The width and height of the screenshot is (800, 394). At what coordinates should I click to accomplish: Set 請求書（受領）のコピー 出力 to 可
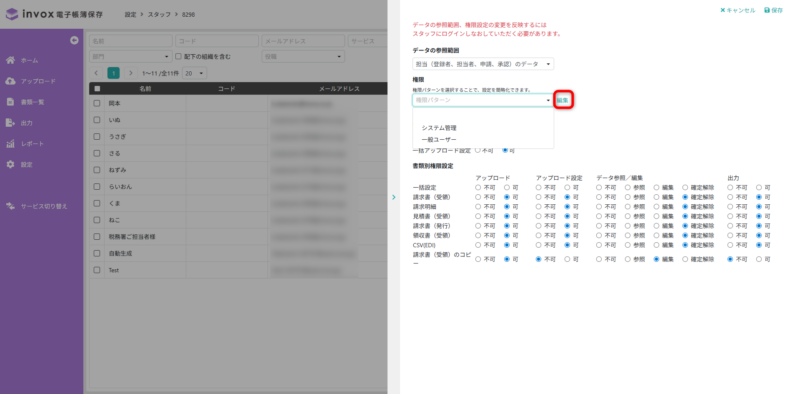[x=759, y=259]
